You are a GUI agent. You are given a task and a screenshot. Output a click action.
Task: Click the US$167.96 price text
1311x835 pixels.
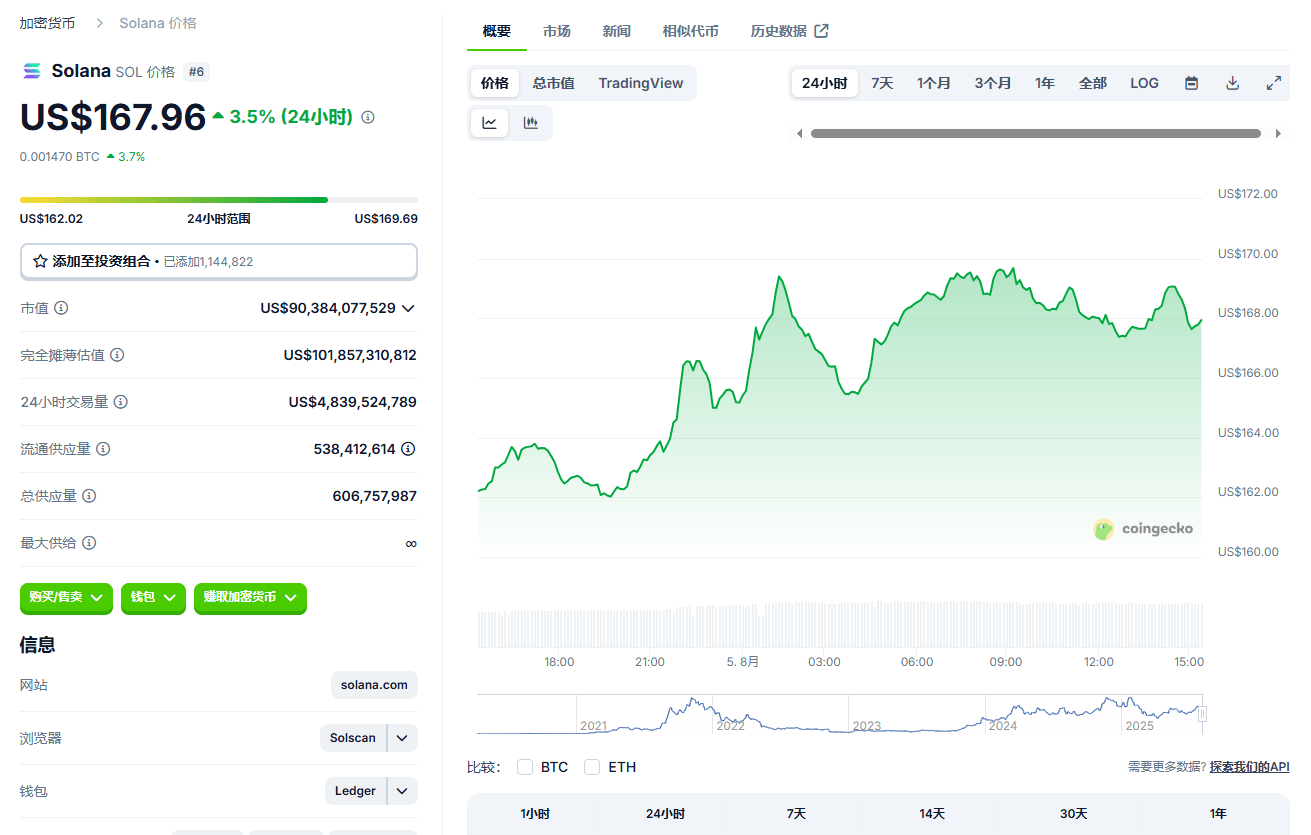113,117
